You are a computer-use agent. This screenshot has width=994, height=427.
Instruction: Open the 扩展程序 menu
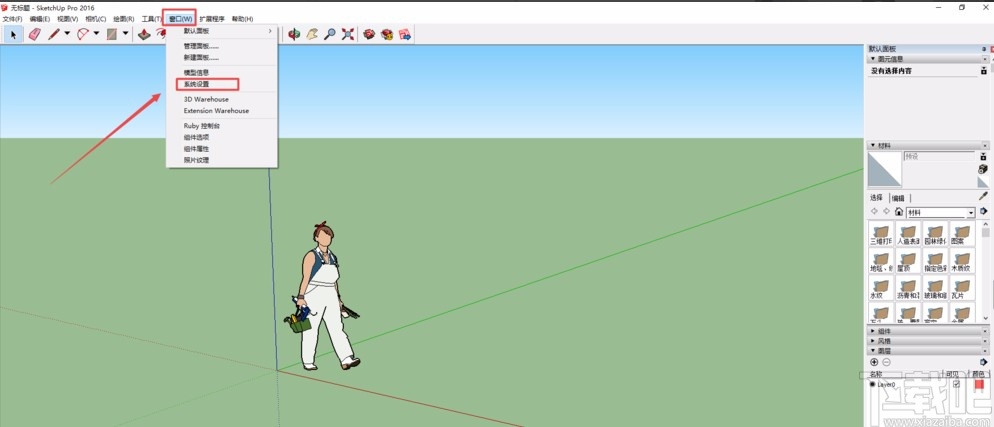[212, 19]
